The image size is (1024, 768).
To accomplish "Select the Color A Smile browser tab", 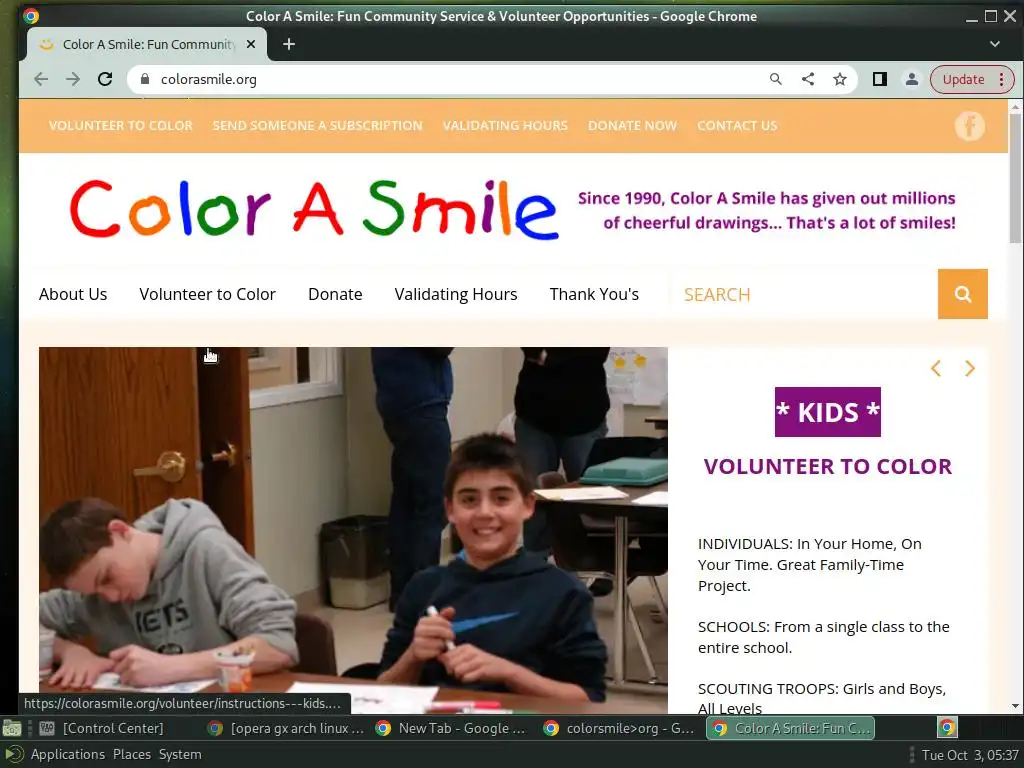I will pyautogui.click(x=148, y=44).
